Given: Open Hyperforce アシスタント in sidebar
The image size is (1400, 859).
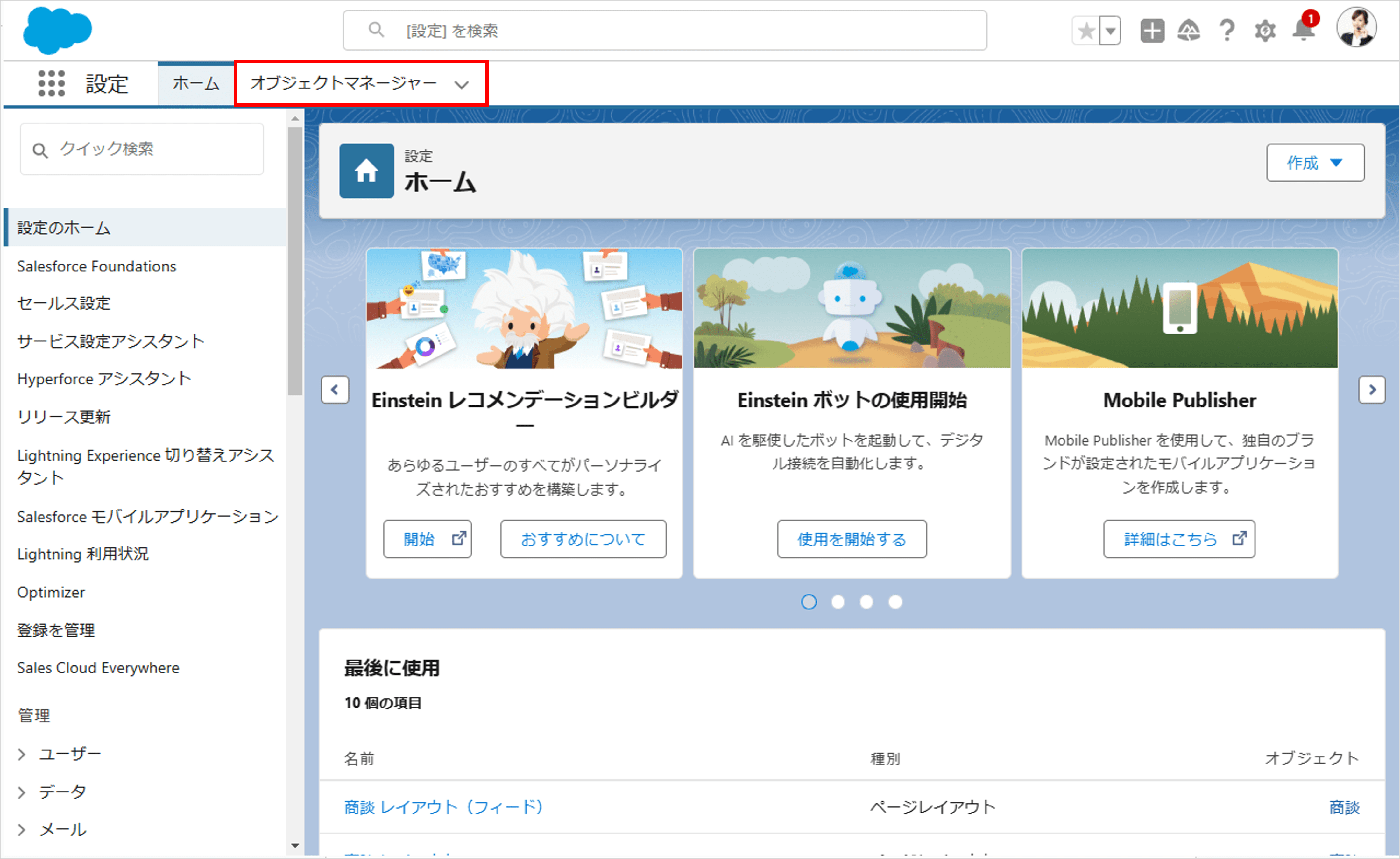Looking at the screenshot, I should pyautogui.click(x=104, y=379).
